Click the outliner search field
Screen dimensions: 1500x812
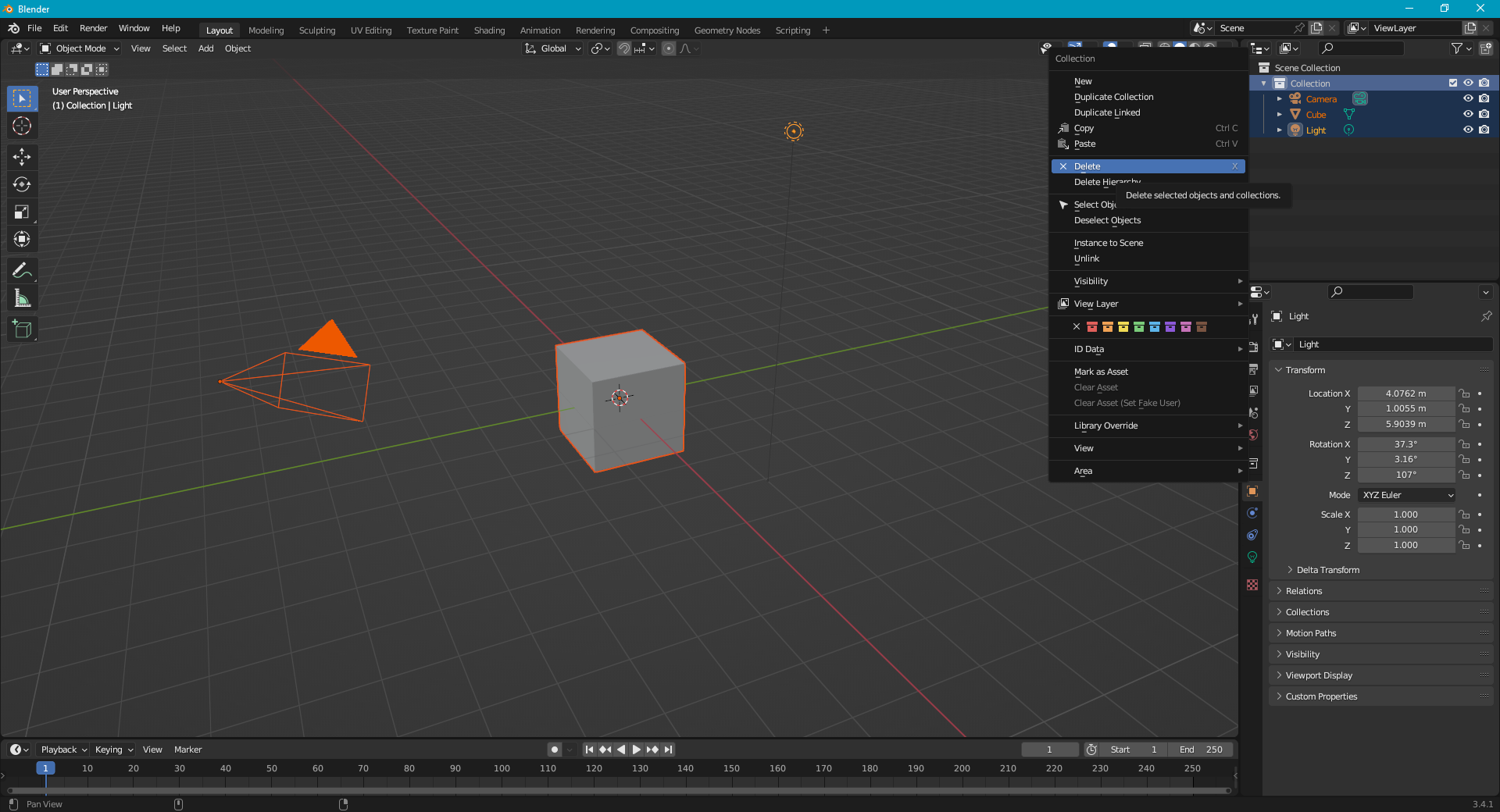pyautogui.click(x=1361, y=48)
